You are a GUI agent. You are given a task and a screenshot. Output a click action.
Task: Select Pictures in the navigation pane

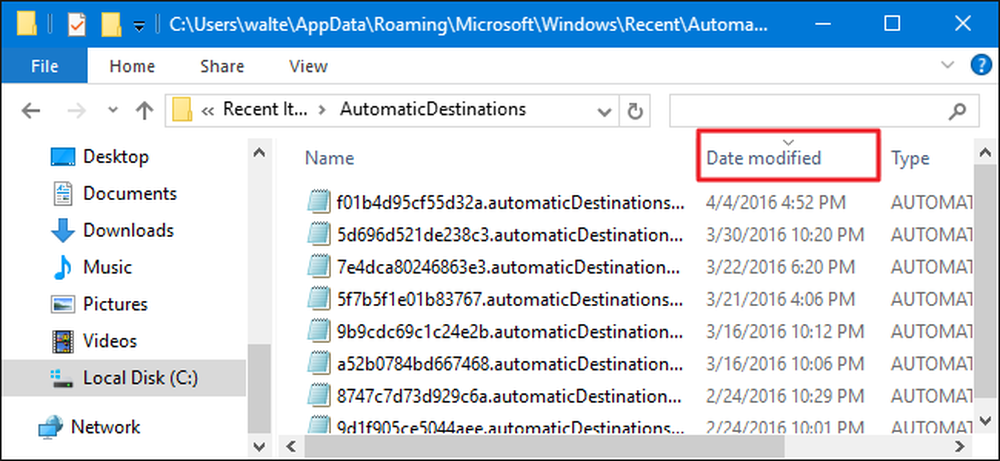[115, 304]
